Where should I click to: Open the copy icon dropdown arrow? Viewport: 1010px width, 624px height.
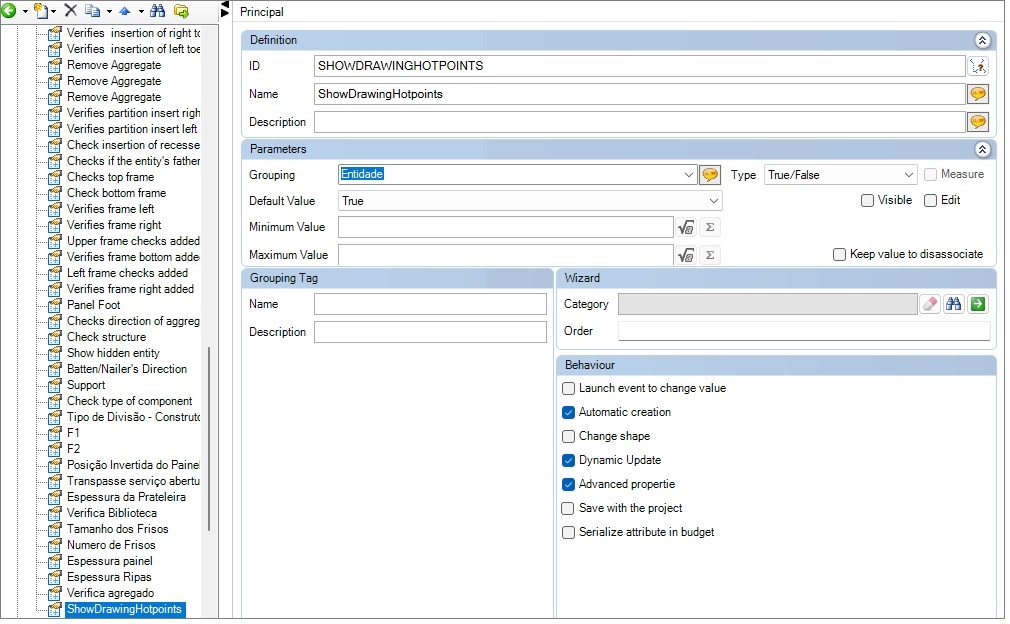[x=109, y=11]
